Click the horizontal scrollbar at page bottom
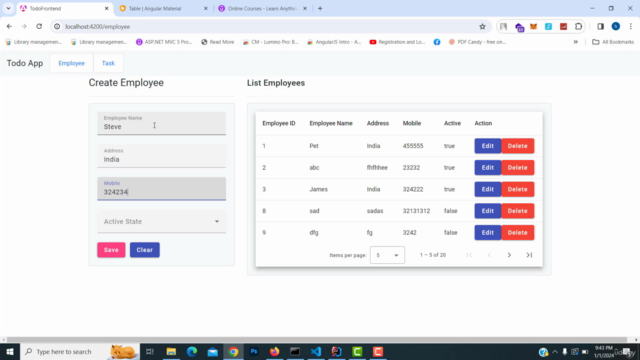640x360 pixels. (x=317, y=340)
